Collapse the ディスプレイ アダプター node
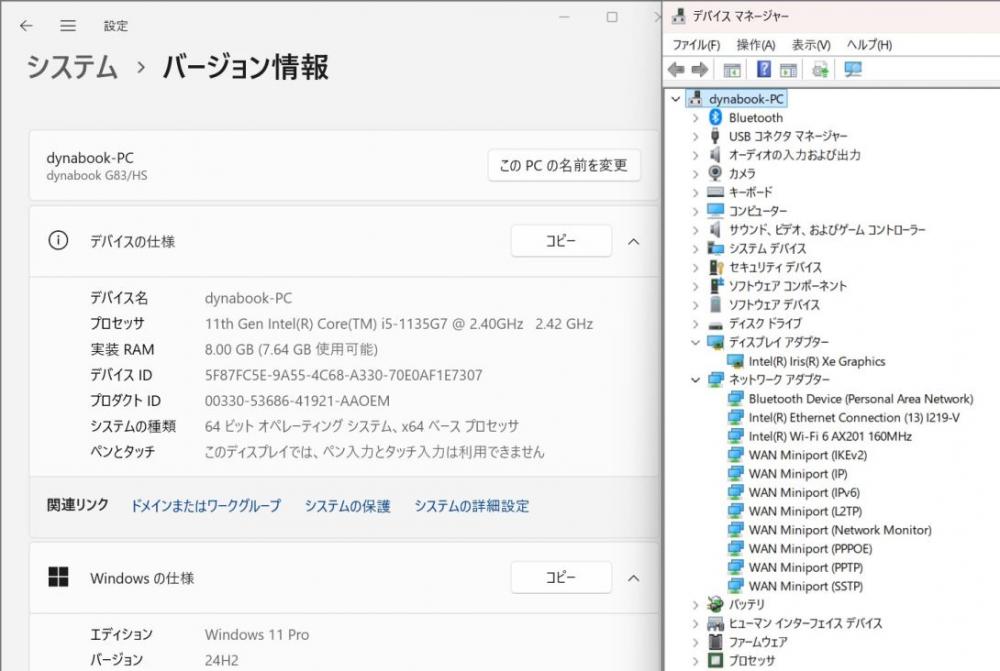 click(696, 343)
